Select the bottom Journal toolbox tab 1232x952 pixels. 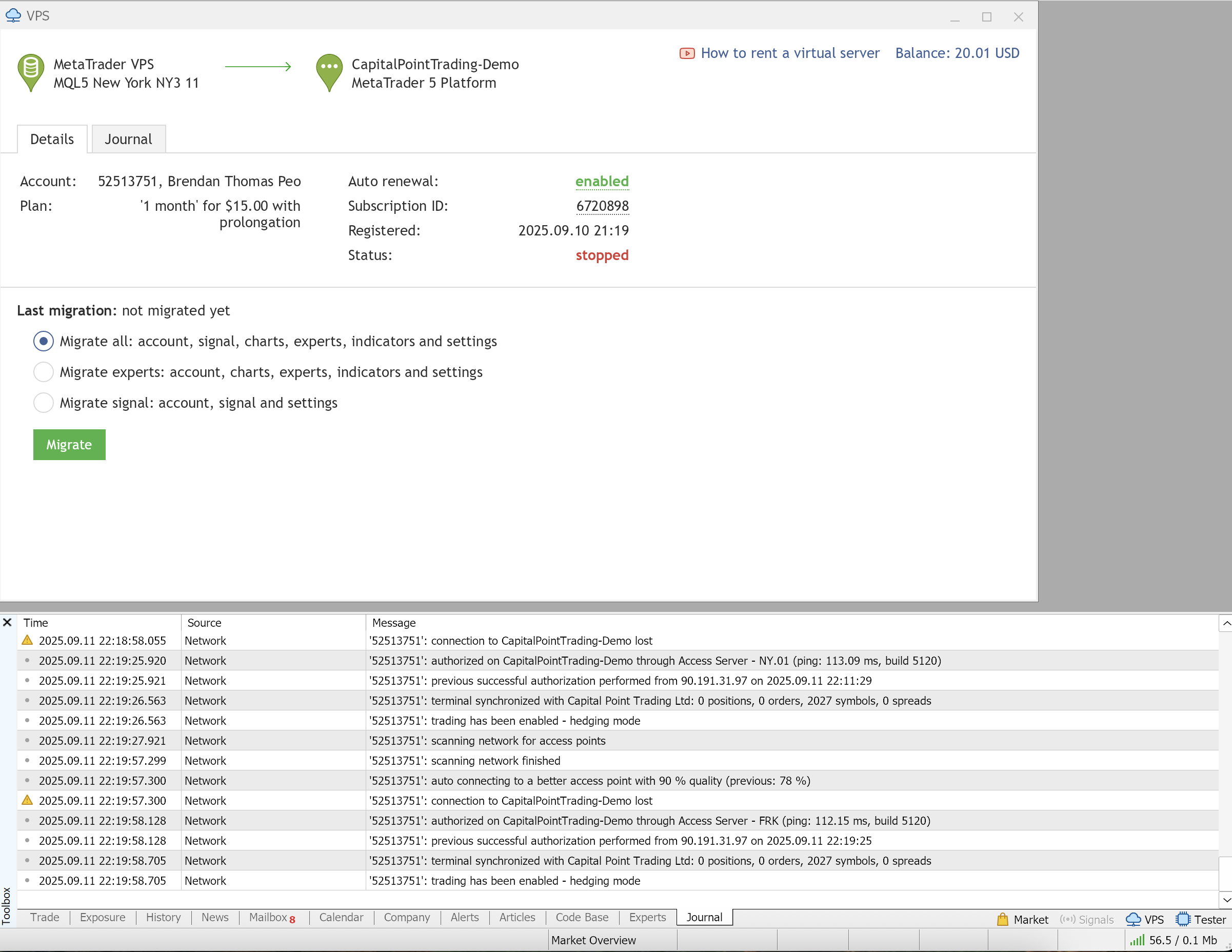pyautogui.click(x=704, y=918)
